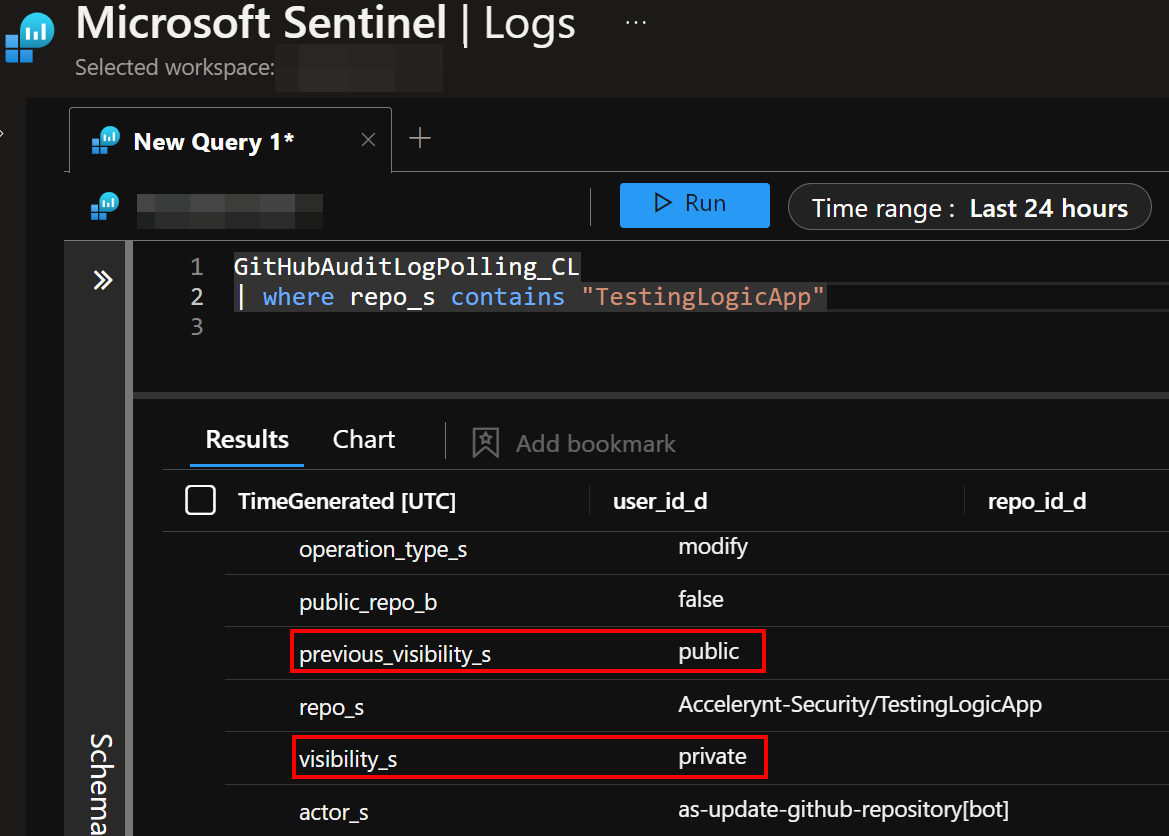Click user_id_d column header
The height and width of the screenshot is (836, 1169).
[660, 501]
